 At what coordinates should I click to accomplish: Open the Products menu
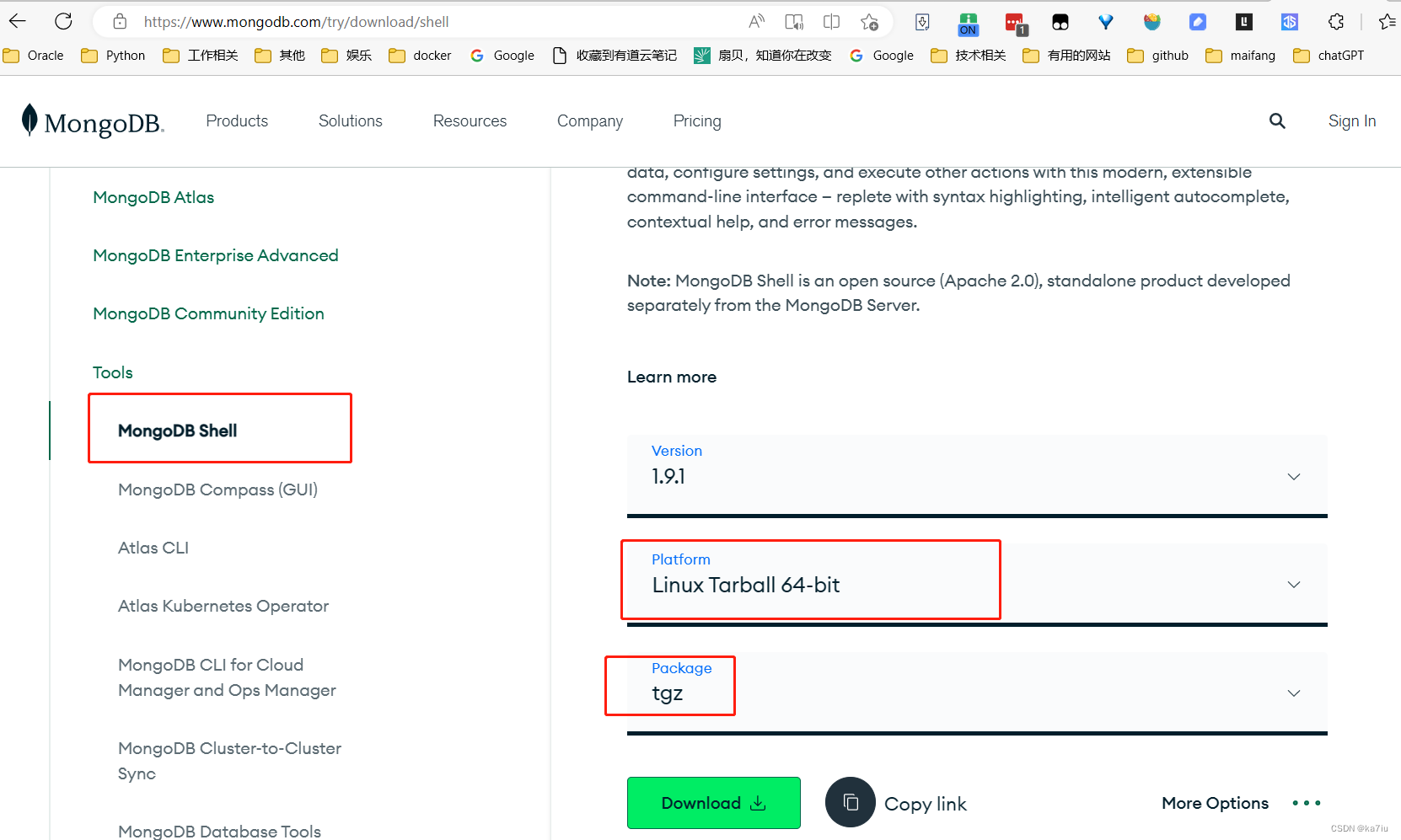click(x=237, y=120)
